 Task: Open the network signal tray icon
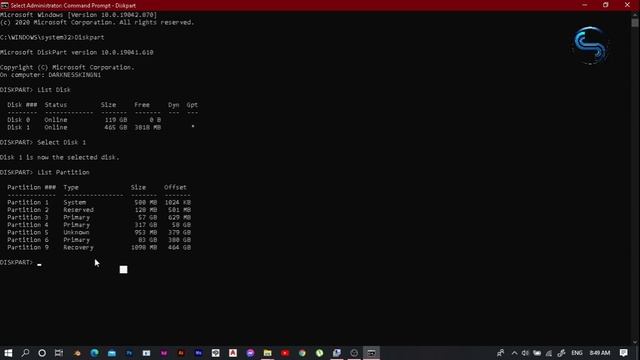click(549, 353)
